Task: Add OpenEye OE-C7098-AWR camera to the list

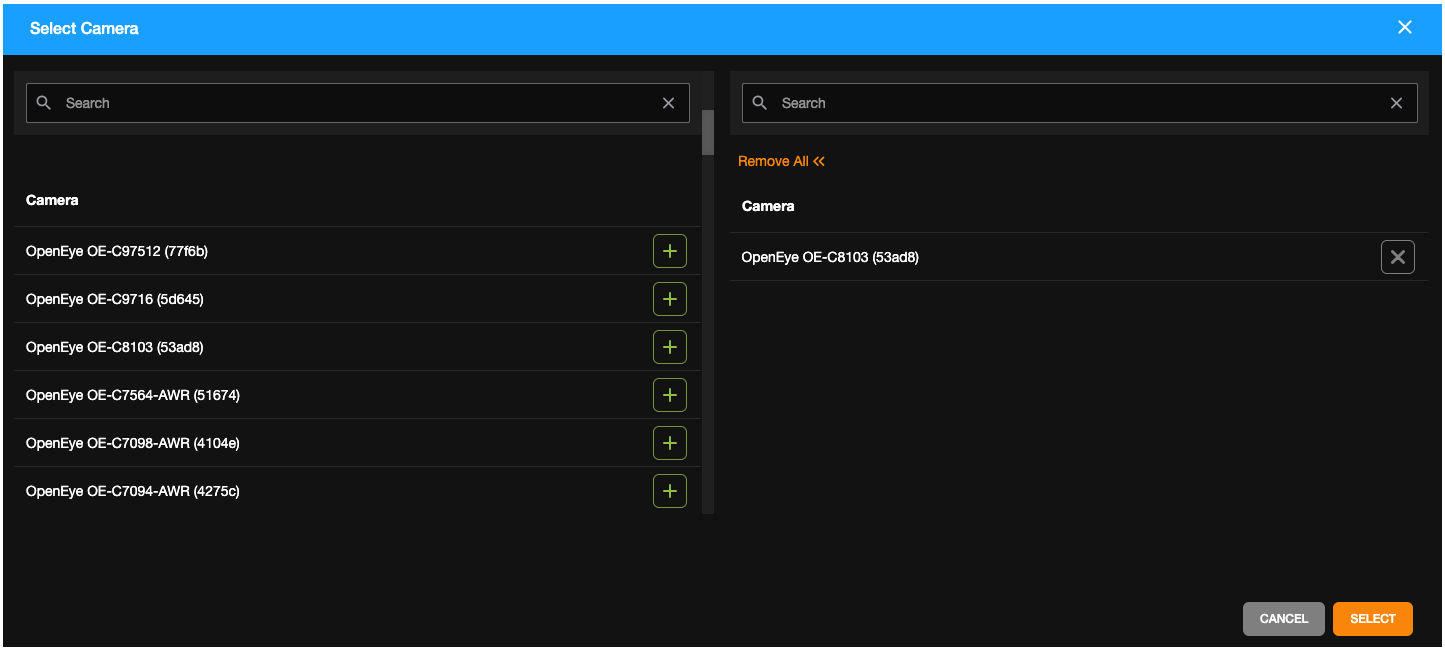Action: click(670, 443)
